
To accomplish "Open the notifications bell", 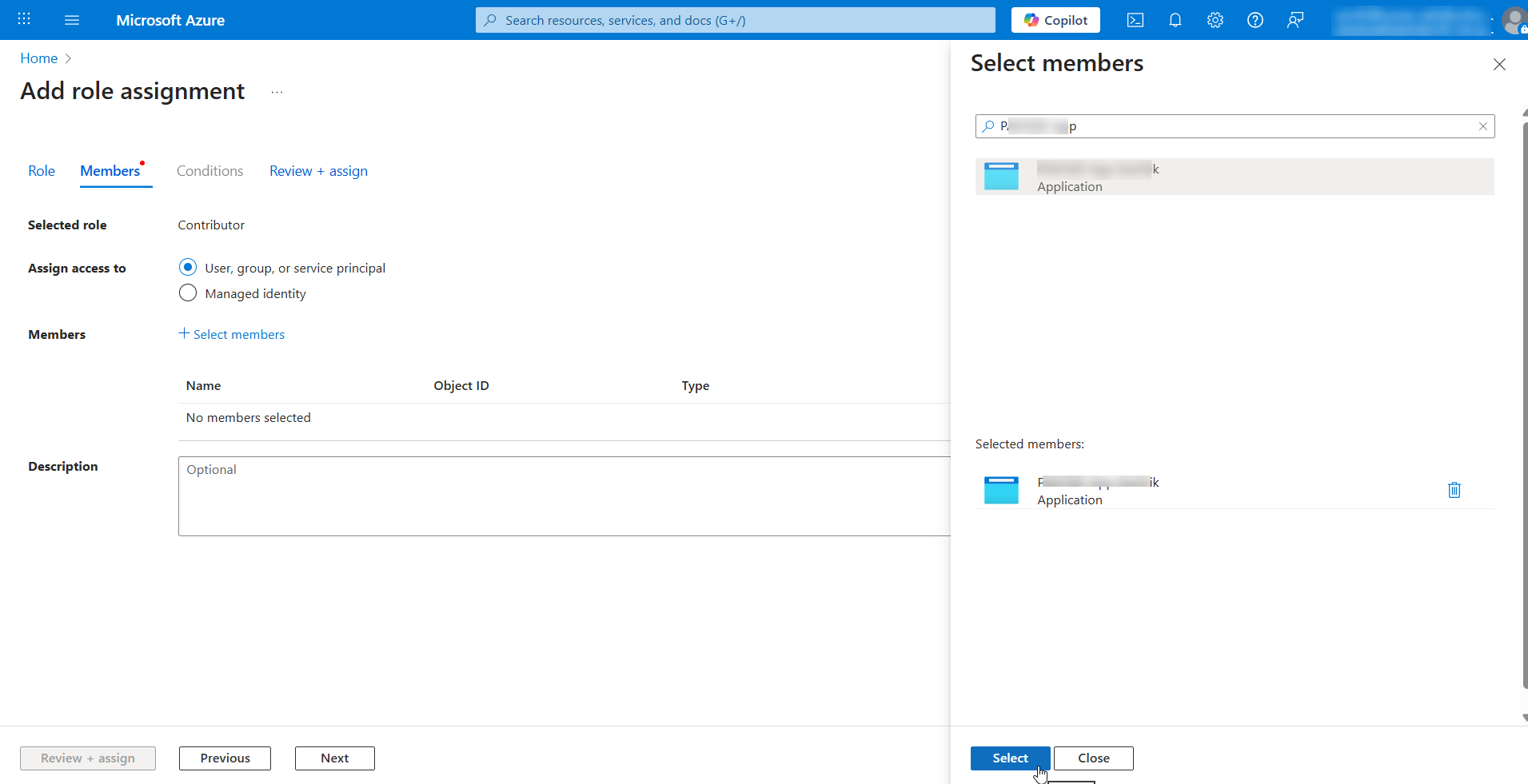I will coord(1175,20).
